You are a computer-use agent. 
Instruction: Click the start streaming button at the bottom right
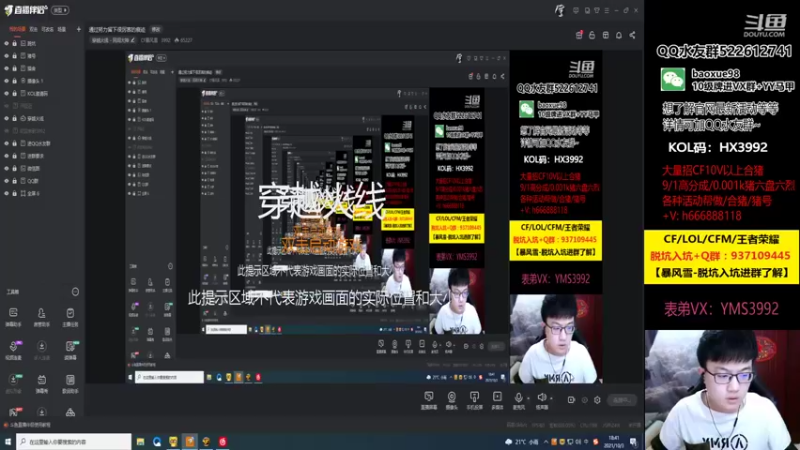pos(622,400)
